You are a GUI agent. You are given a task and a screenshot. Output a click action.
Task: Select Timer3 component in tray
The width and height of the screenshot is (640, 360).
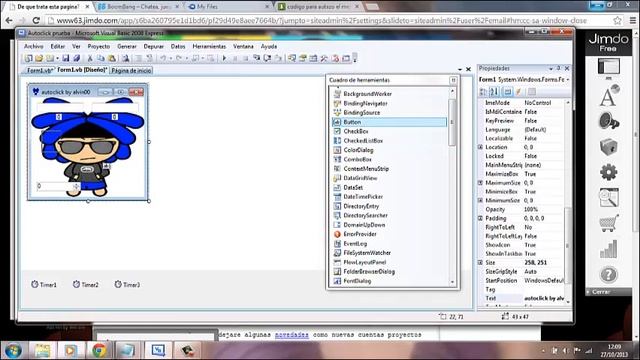tap(127, 284)
